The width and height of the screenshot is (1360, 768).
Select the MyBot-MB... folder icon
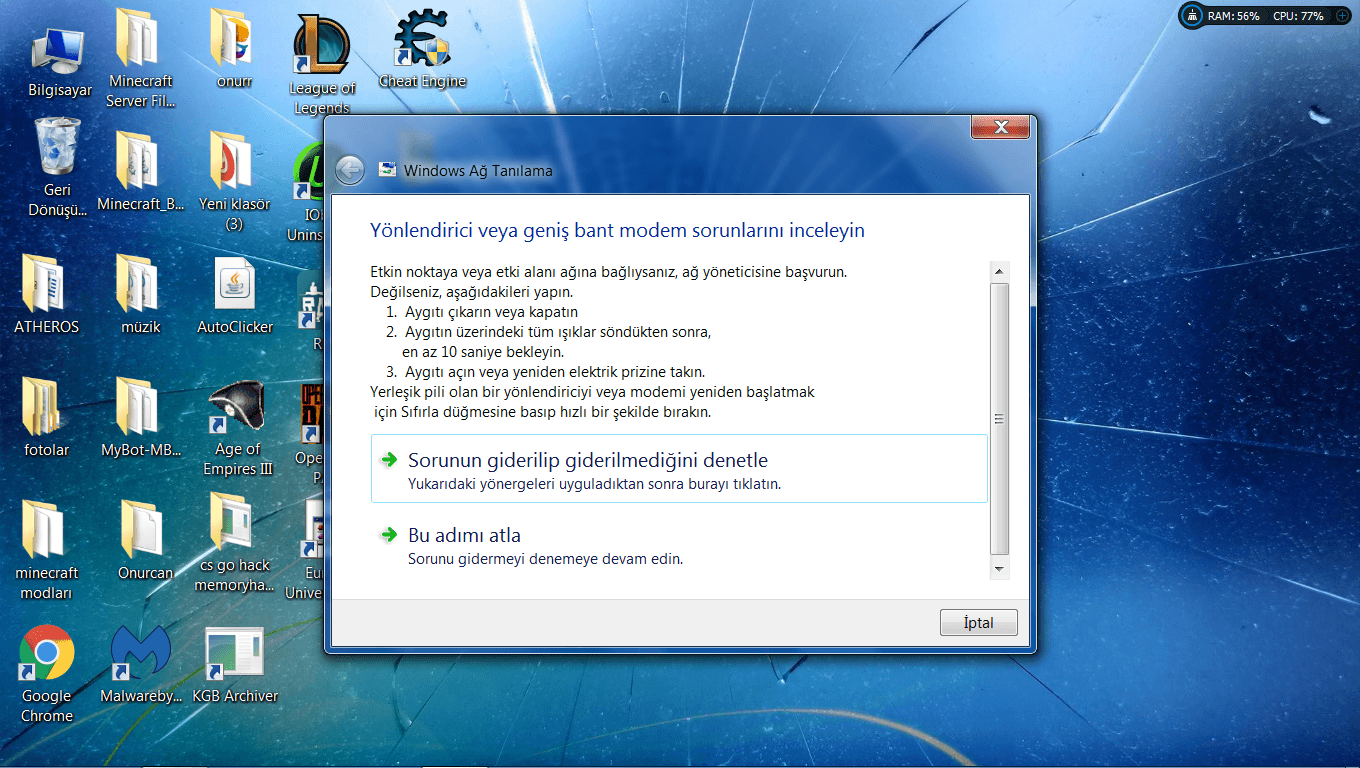click(x=140, y=417)
